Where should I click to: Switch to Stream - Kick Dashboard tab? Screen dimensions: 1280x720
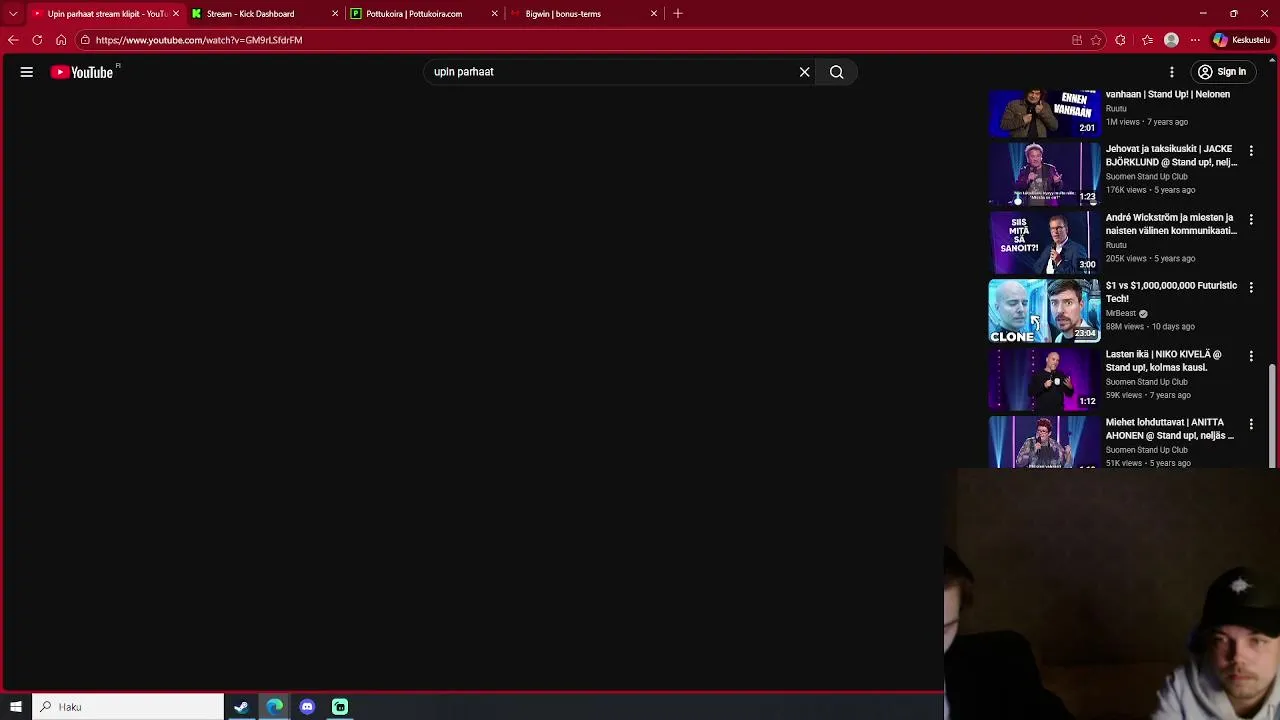click(x=265, y=14)
